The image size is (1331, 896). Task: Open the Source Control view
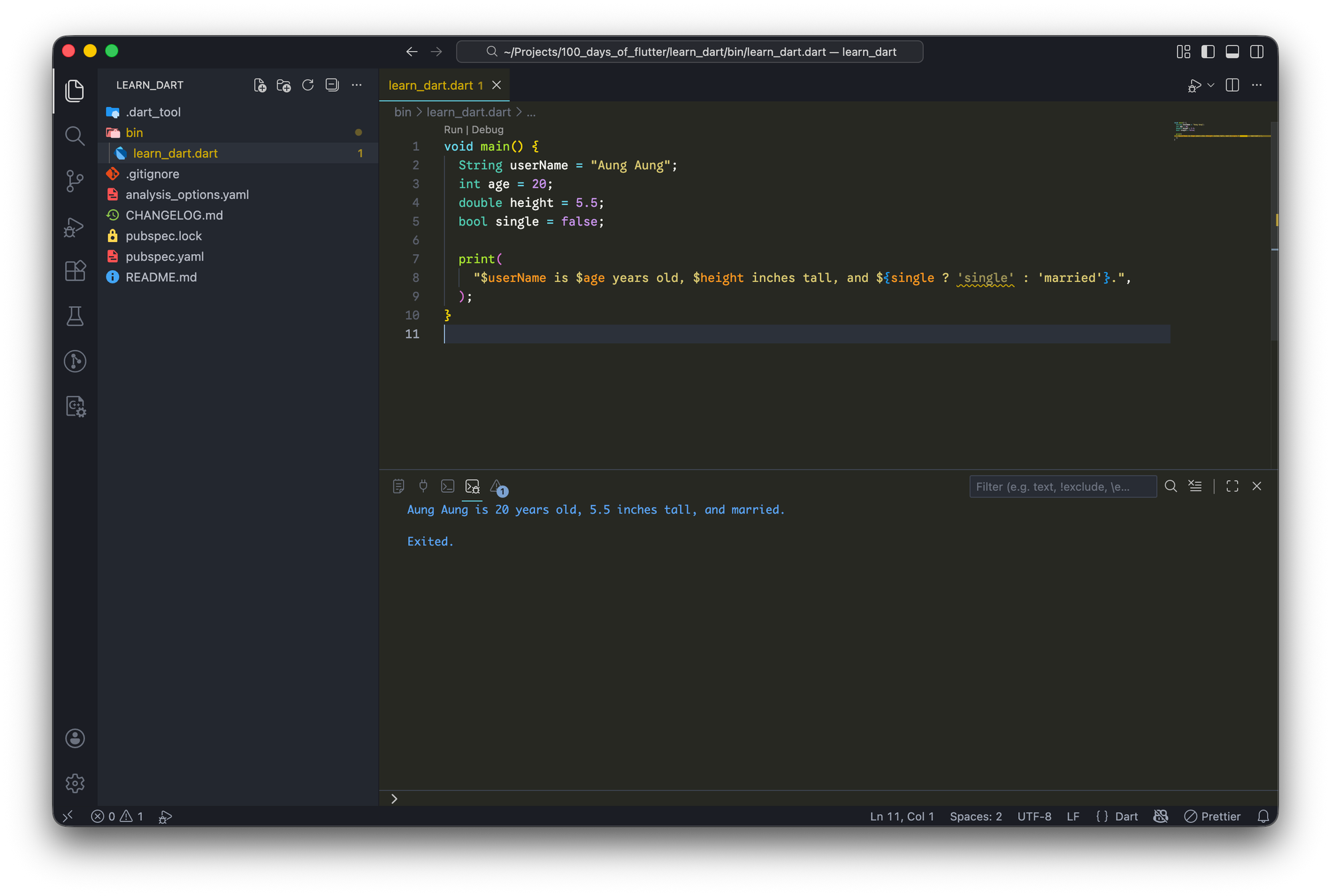(x=75, y=180)
